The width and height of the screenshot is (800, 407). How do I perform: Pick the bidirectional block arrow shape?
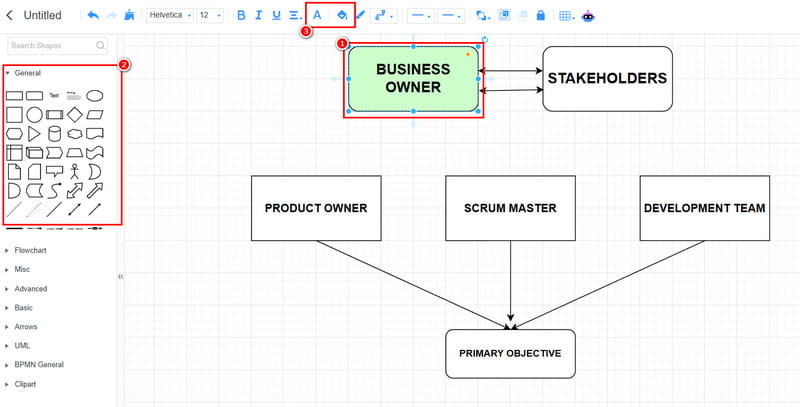pyautogui.click(x=74, y=190)
